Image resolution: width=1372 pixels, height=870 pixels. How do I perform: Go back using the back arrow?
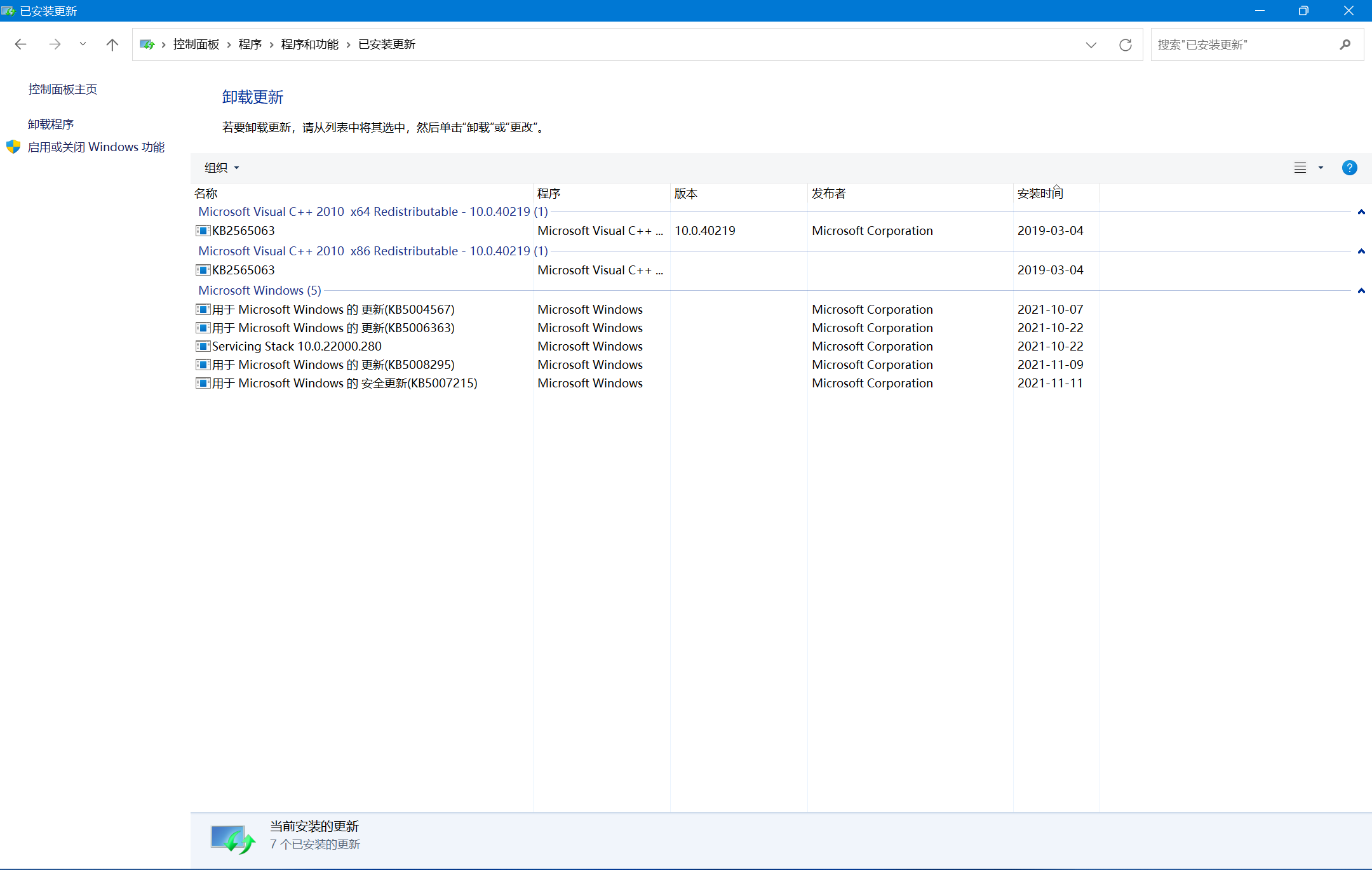pos(20,44)
